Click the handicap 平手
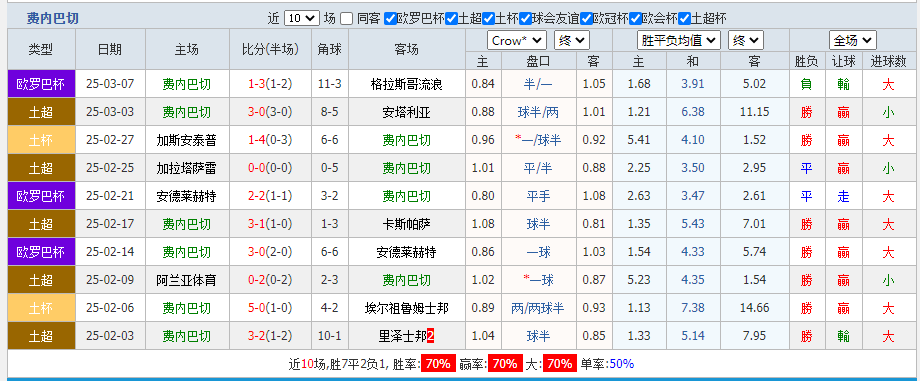Viewport: 920px width, 381px height. tap(538, 196)
